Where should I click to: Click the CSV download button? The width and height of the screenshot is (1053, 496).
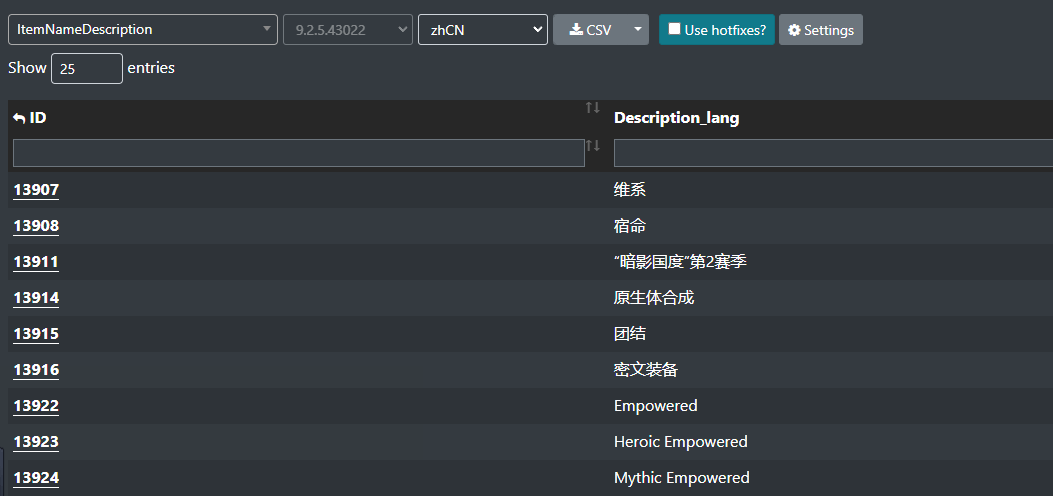590,30
